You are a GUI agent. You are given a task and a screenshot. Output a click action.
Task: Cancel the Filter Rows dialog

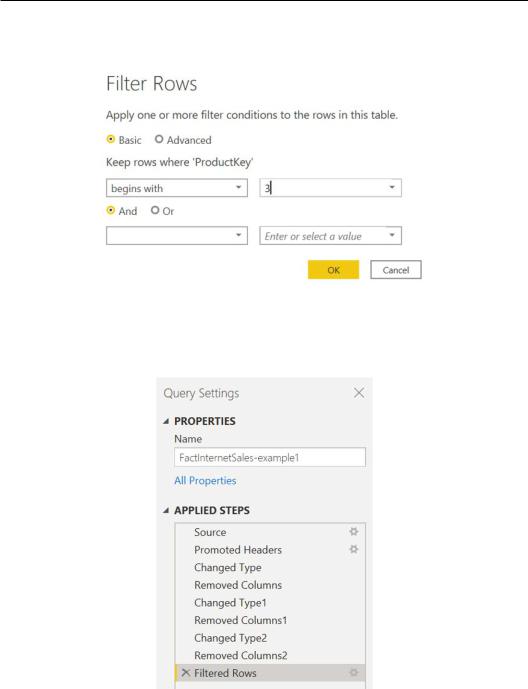click(396, 270)
